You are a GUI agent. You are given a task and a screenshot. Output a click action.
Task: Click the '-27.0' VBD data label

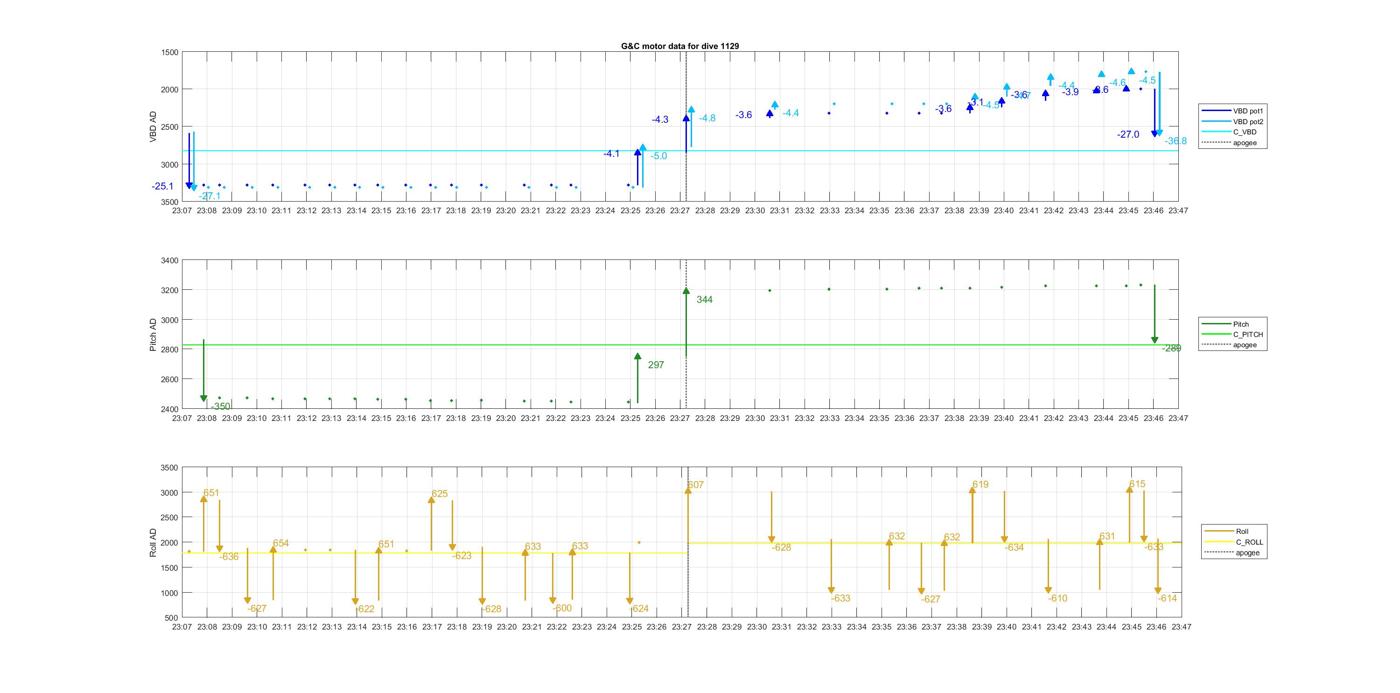pos(1128,134)
